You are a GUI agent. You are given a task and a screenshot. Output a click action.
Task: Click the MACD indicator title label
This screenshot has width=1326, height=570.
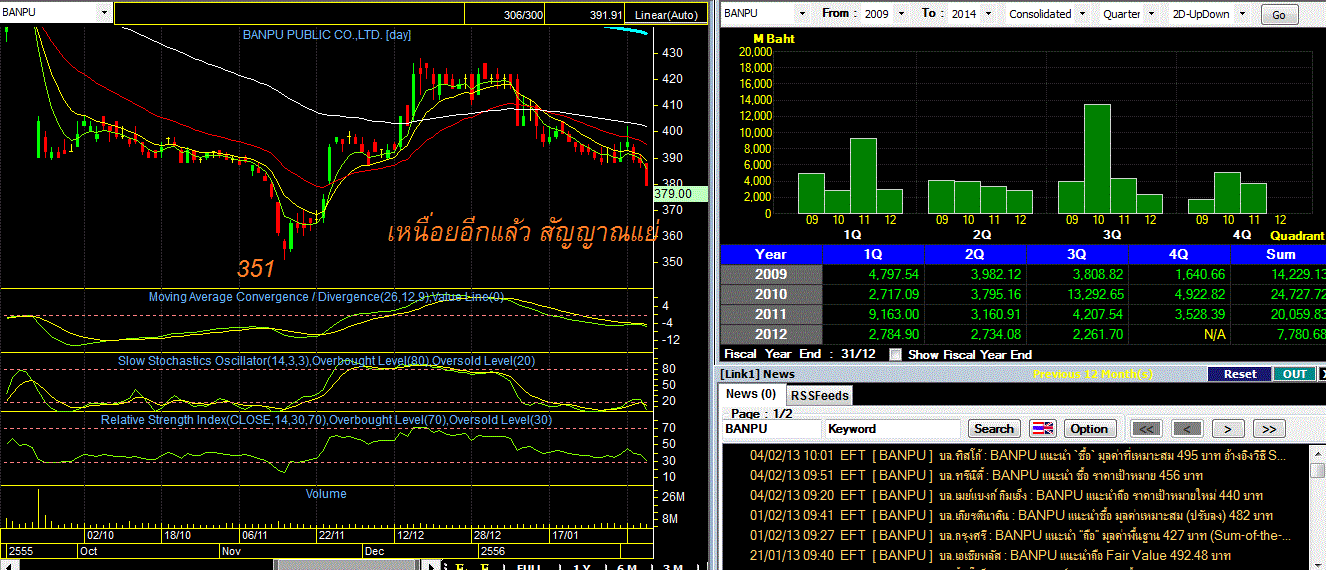(326, 297)
